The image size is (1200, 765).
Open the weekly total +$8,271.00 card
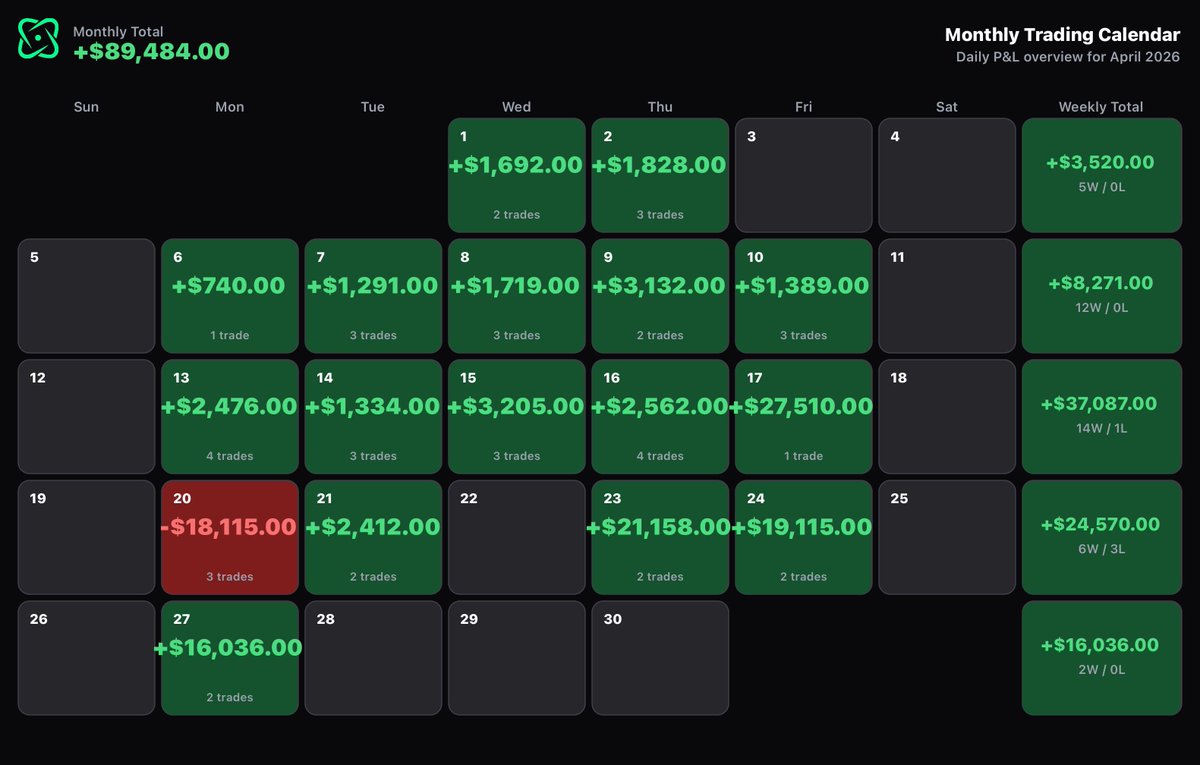[x=1101, y=296]
